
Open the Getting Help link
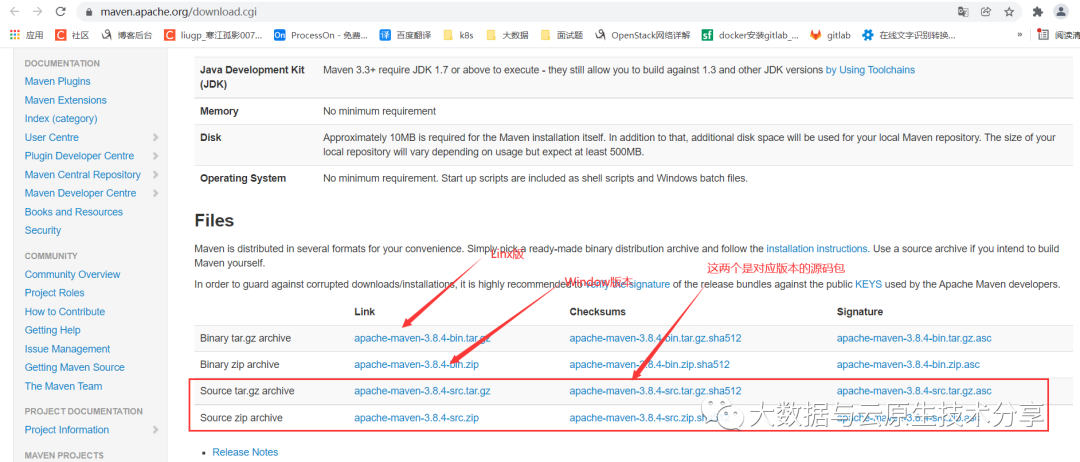(52, 330)
